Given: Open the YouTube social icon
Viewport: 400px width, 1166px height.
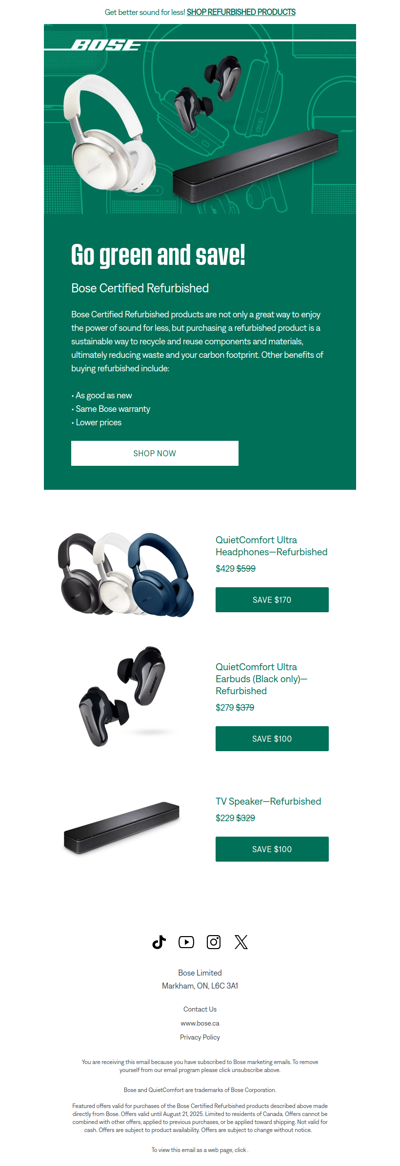Looking at the screenshot, I should [x=186, y=941].
